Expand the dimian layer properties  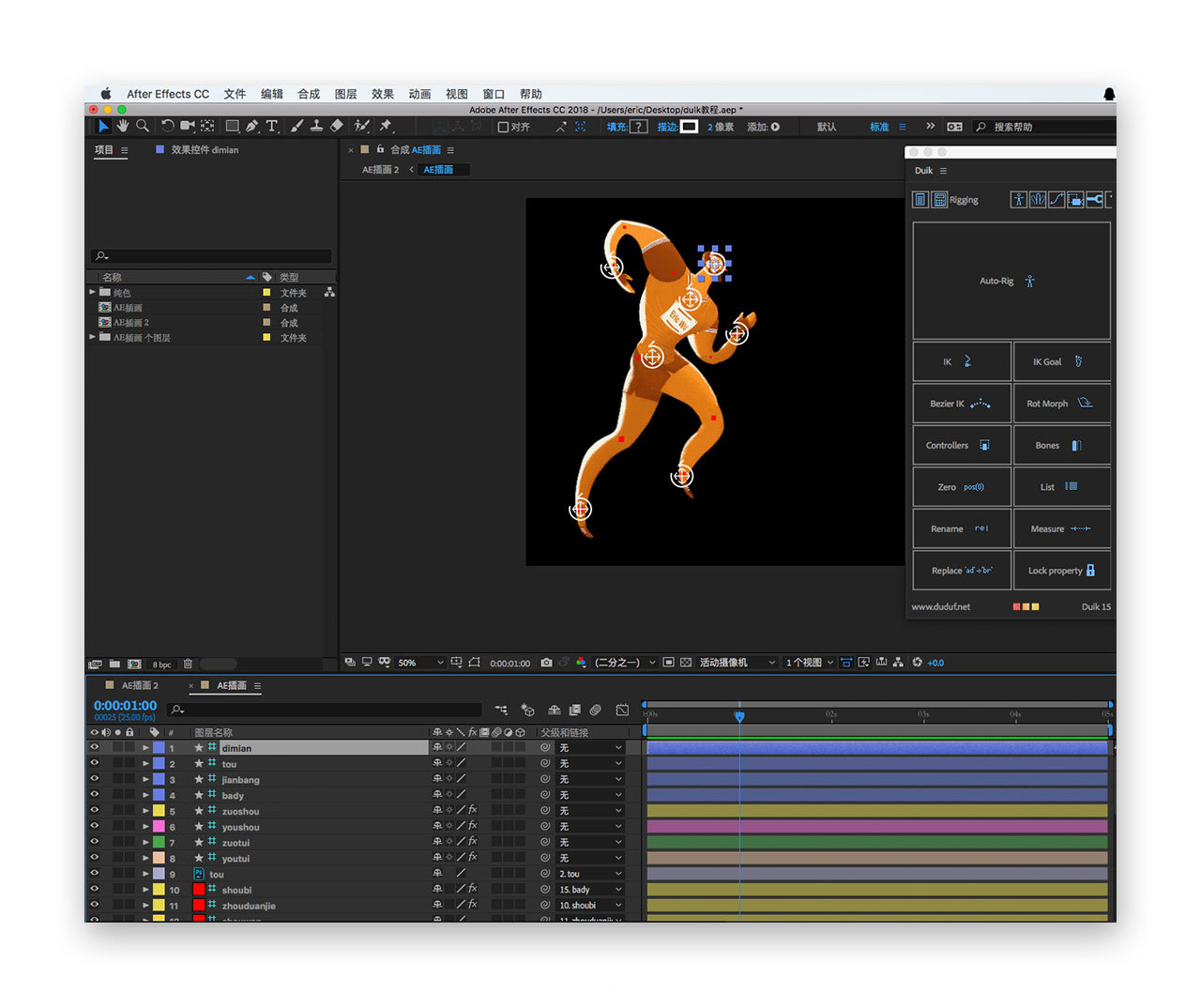(145, 748)
